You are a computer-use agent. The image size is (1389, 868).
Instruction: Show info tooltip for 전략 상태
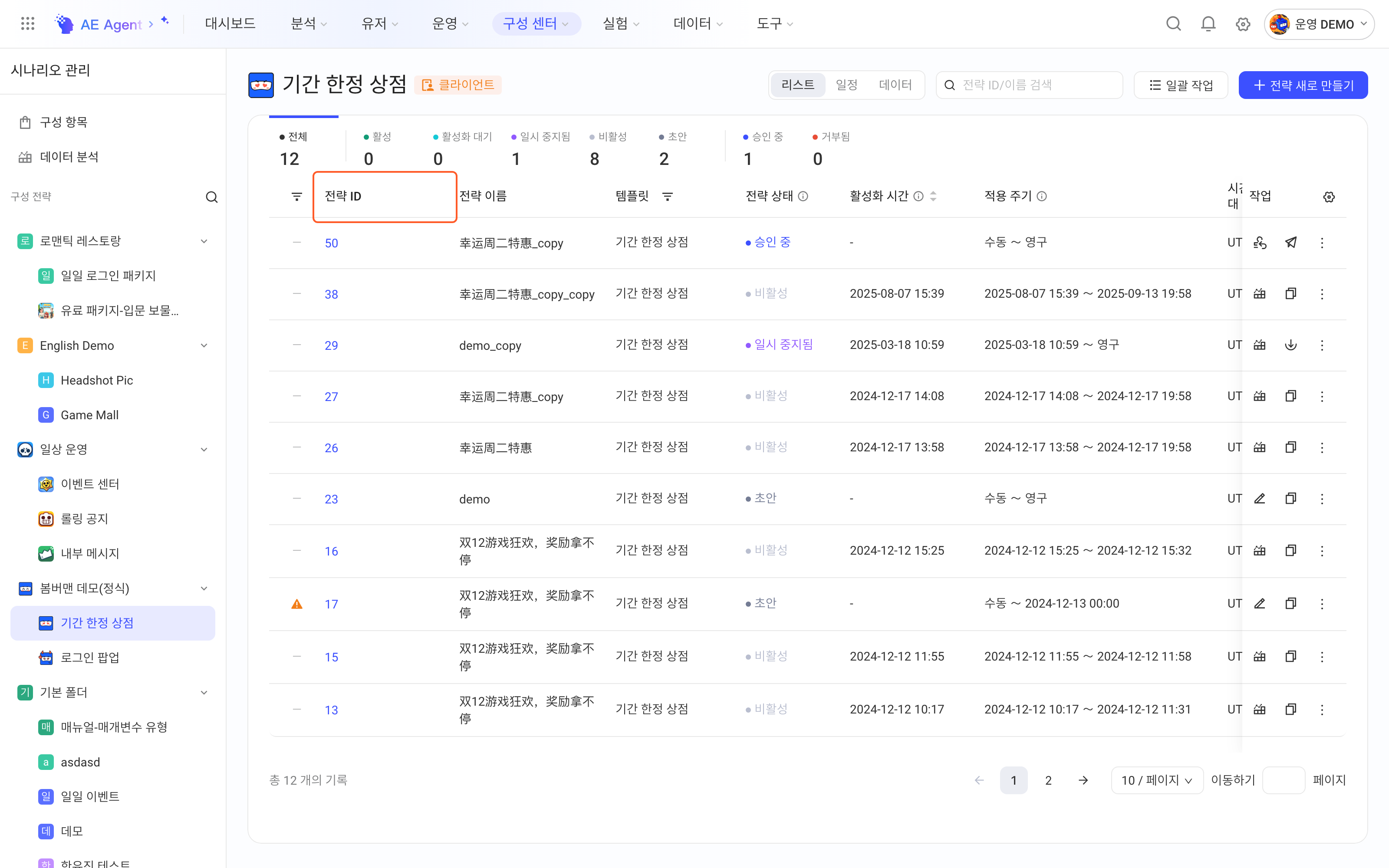tap(803, 196)
